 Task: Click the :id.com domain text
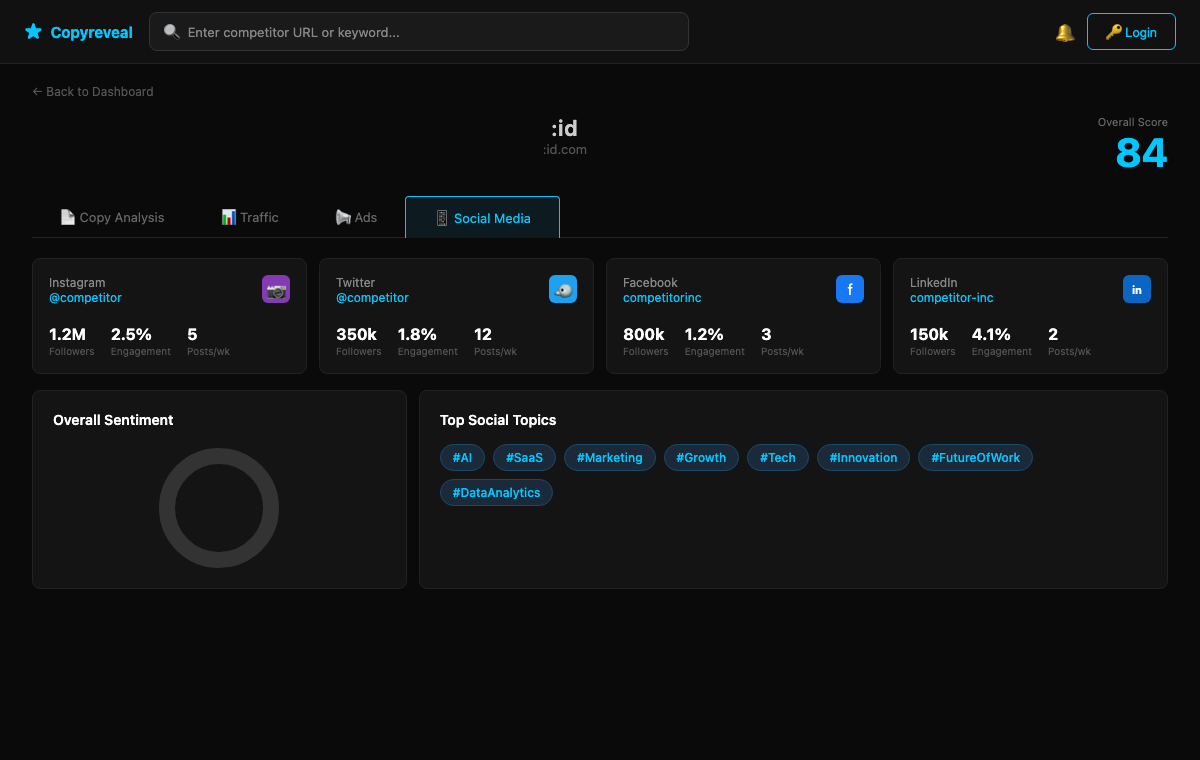coord(565,150)
